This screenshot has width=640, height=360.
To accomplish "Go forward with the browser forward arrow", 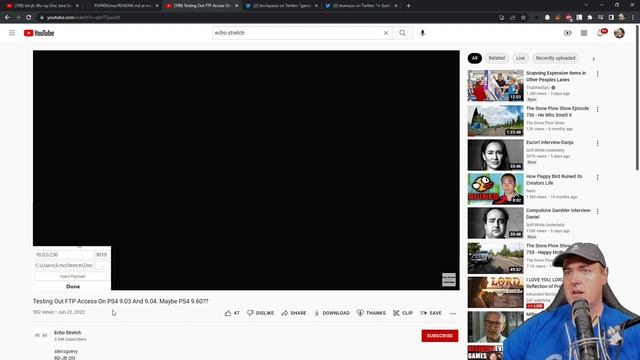I will [x=18, y=18].
